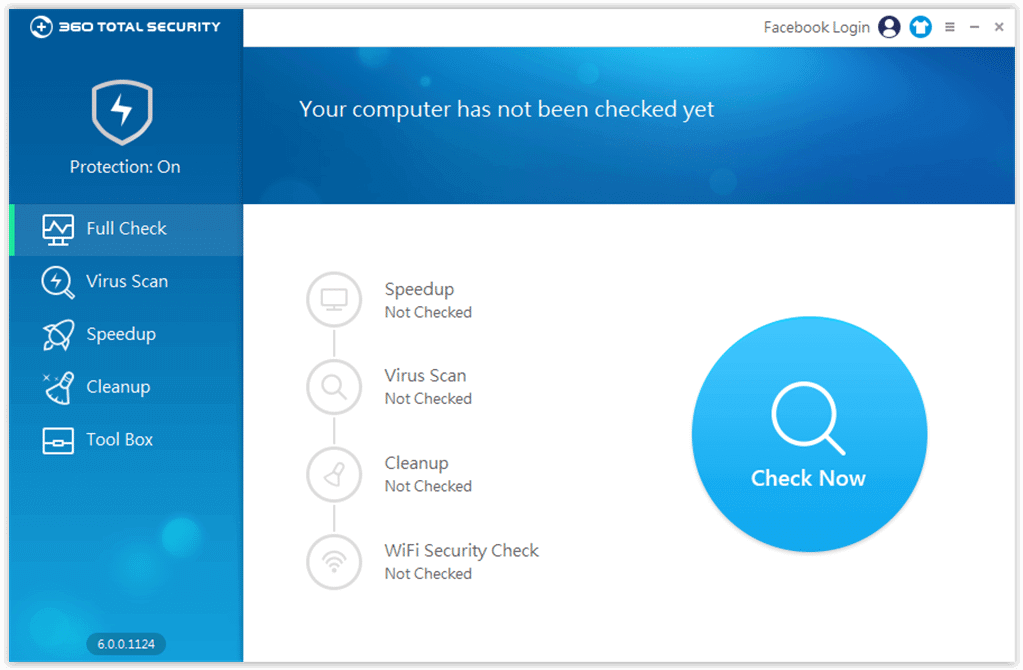The height and width of the screenshot is (670, 1023).
Task: Open the hamburger main menu
Action: pos(950,27)
